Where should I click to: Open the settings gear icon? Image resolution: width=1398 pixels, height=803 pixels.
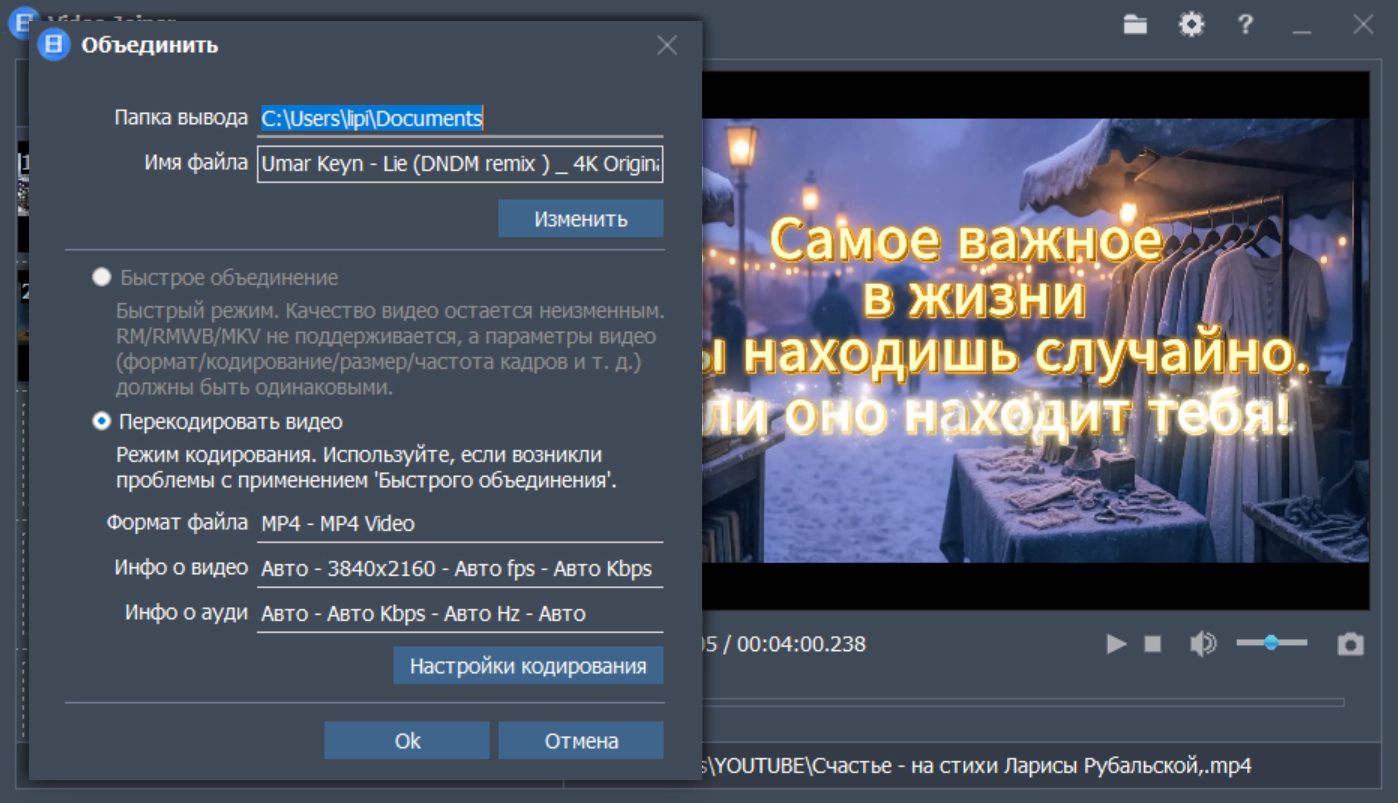[x=1190, y=25]
